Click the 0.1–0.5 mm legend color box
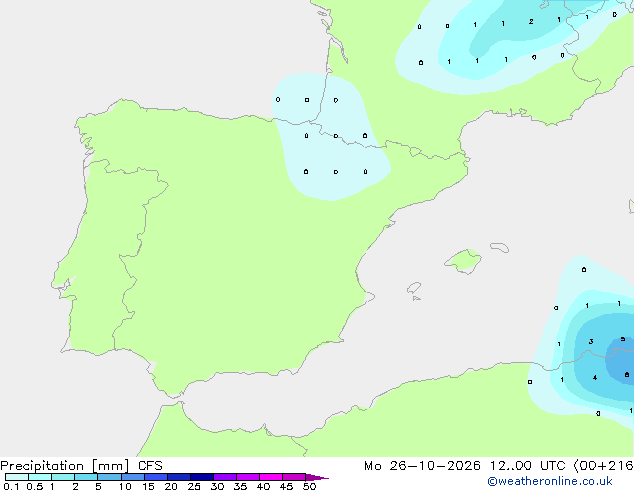The width and height of the screenshot is (634, 490). 17,477
